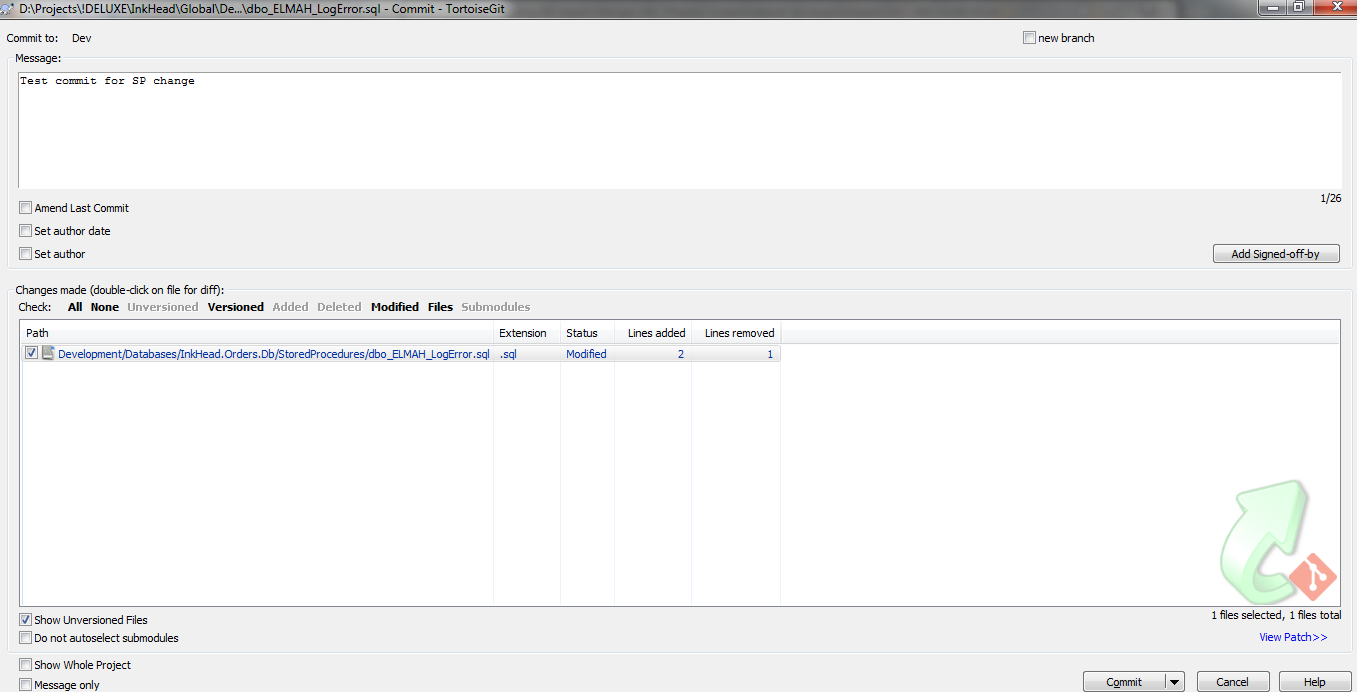Screen dimensions: 1357x692
Task: Enable the new branch checkbox
Action: coord(1029,38)
